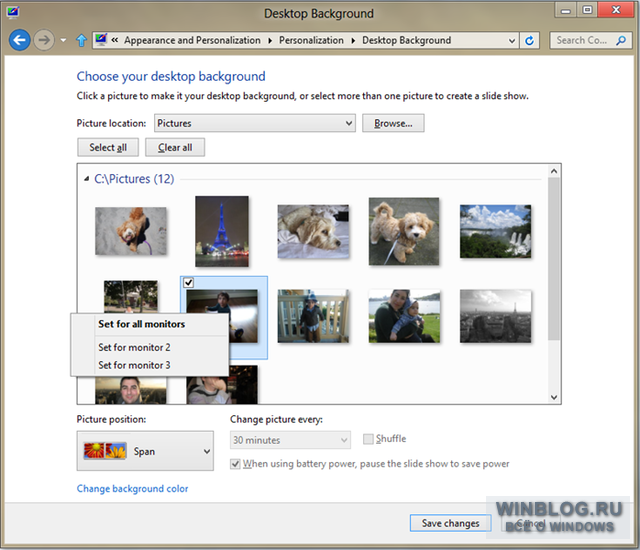Select the black-and-white city thumbnail
The image size is (640, 550).
tap(495, 316)
